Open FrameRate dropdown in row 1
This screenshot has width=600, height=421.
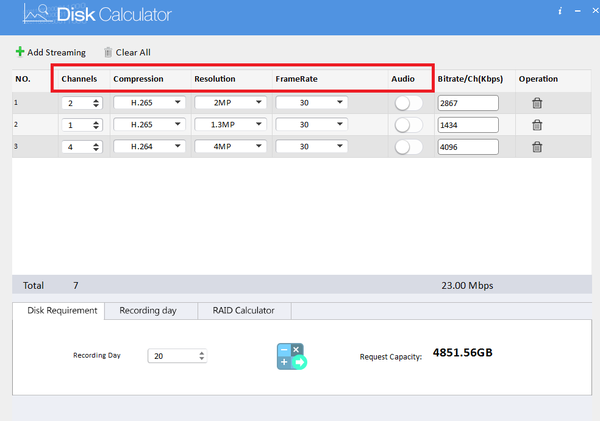[311, 102]
